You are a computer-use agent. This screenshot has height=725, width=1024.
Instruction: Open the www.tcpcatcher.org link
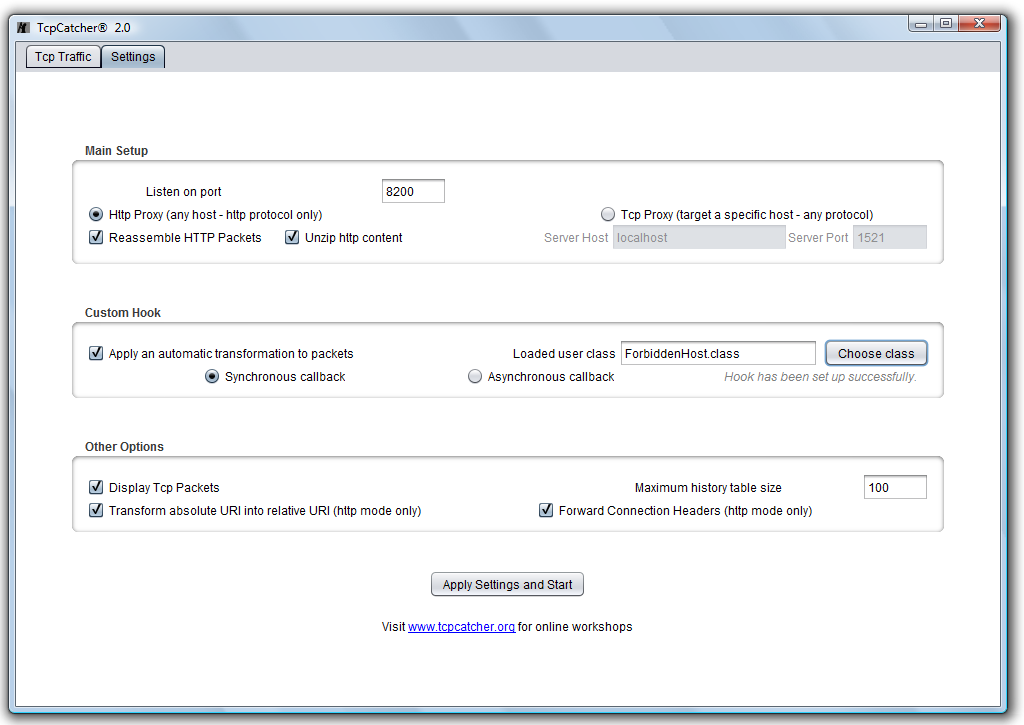461,627
